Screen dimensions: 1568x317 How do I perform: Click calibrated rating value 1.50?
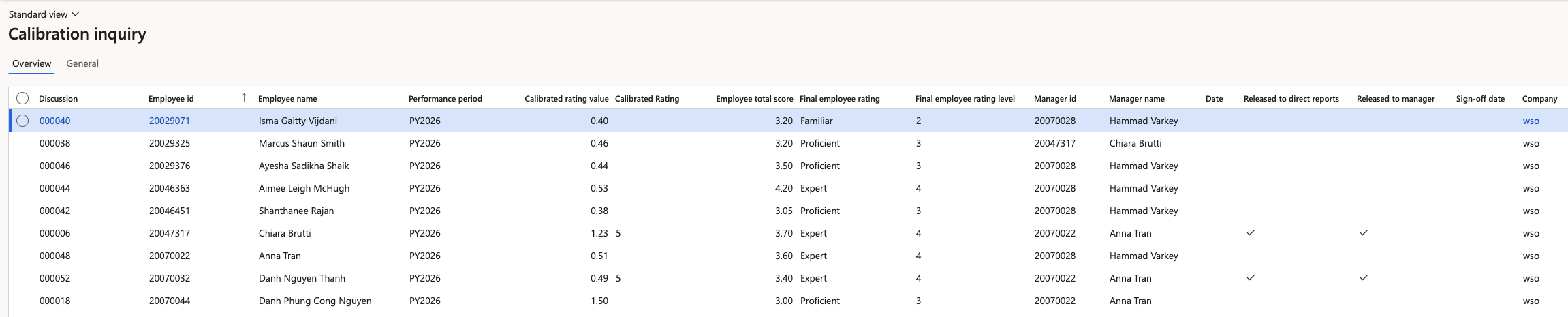599,301
